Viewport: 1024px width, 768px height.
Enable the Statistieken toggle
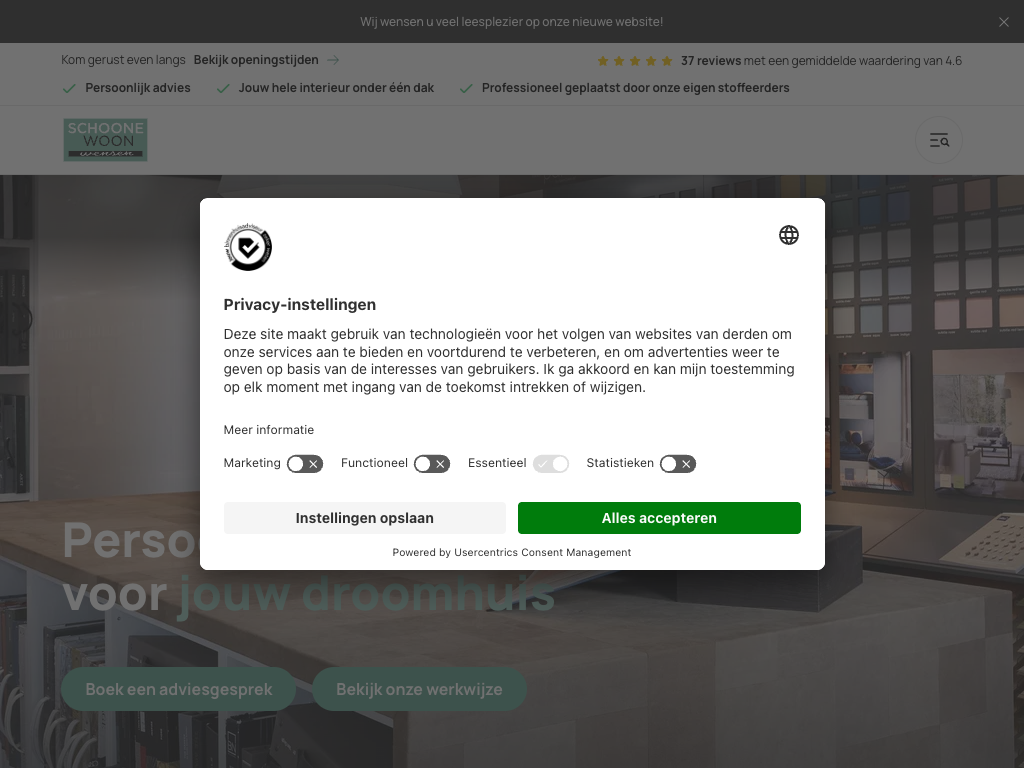[678, 464]
